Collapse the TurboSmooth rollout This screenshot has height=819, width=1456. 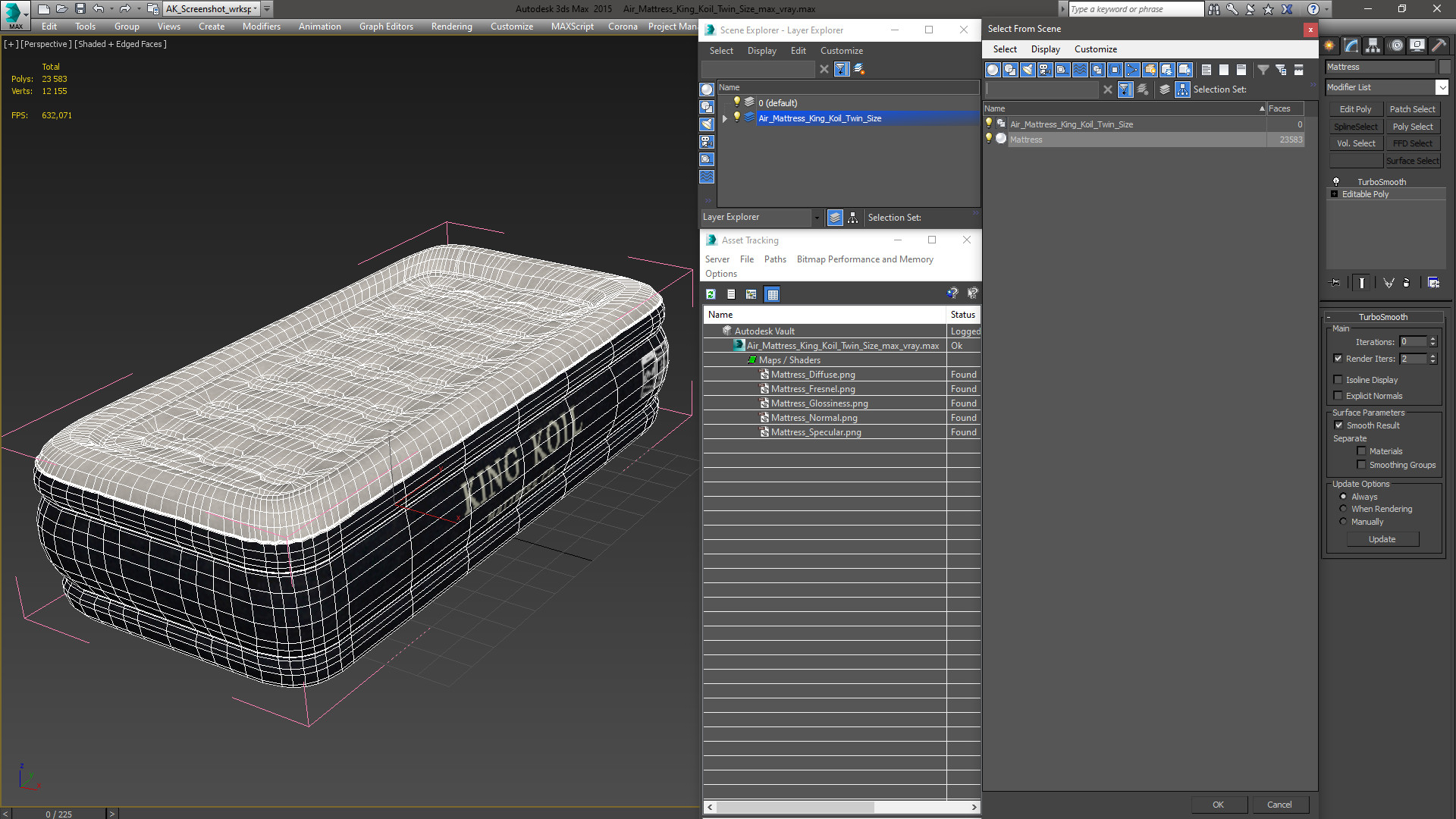(1382, 317)
